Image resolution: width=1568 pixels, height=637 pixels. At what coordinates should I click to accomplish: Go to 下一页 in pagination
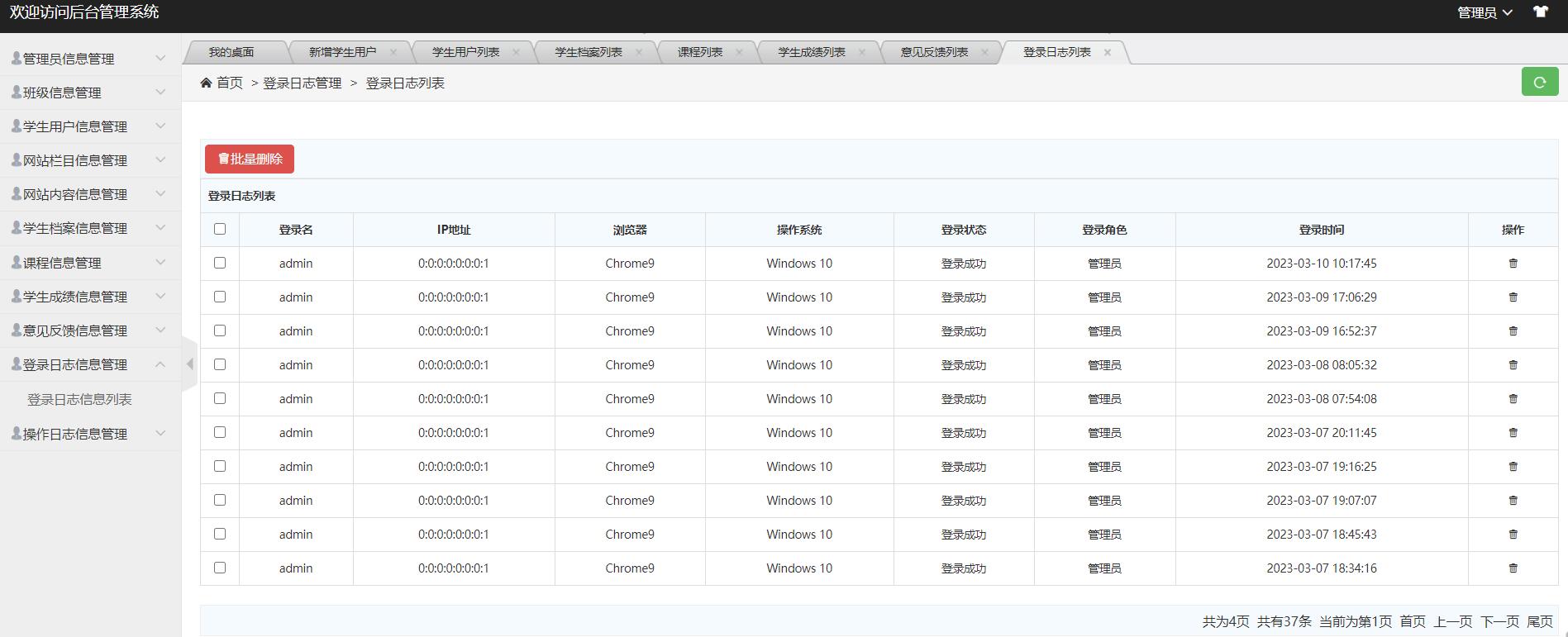coord(1499,621)
